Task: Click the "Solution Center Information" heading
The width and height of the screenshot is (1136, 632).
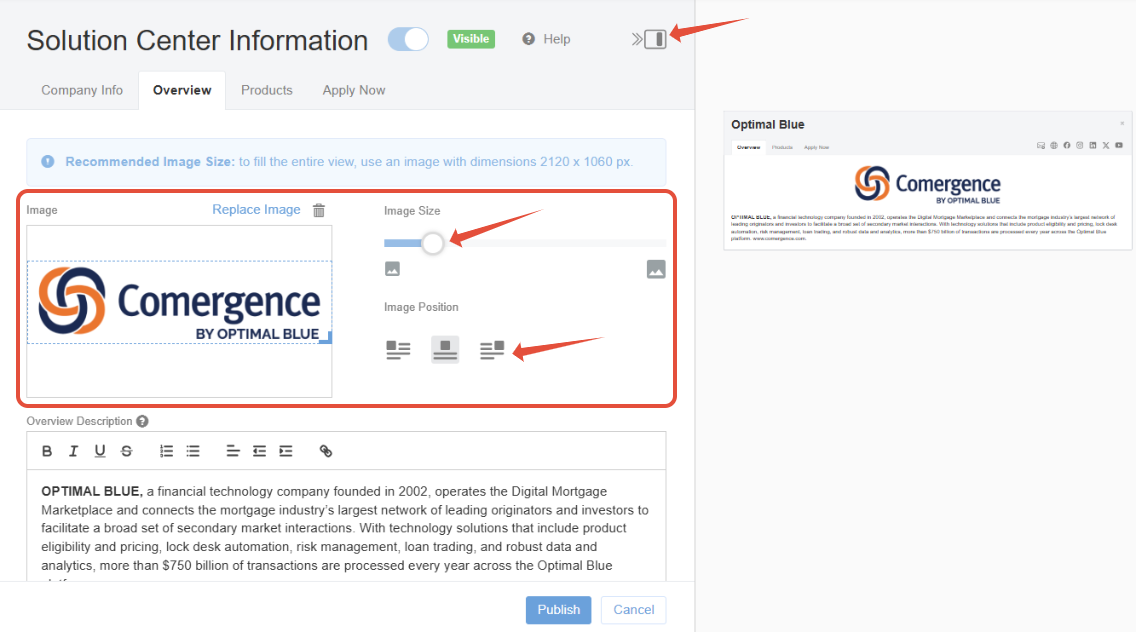Action: point(197,41)
